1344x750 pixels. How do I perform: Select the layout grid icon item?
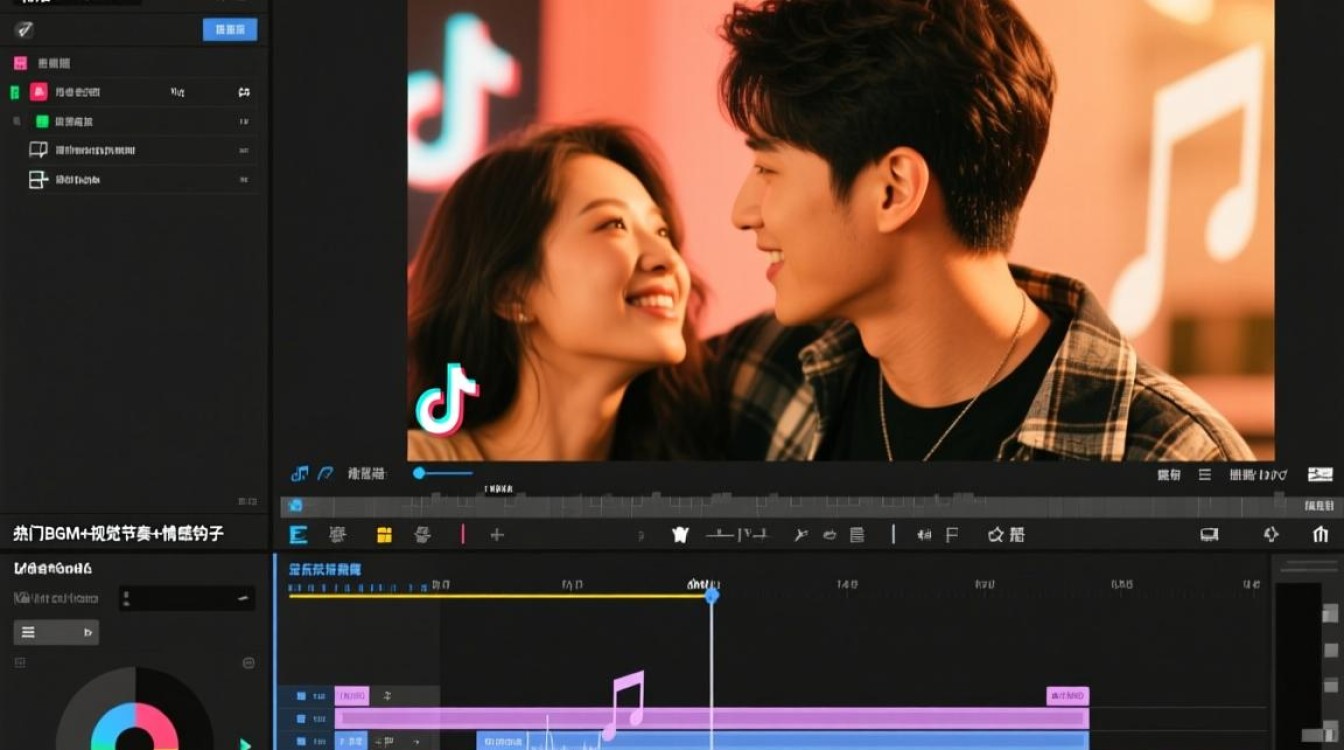pyautogui.click(x=39, y=180)
